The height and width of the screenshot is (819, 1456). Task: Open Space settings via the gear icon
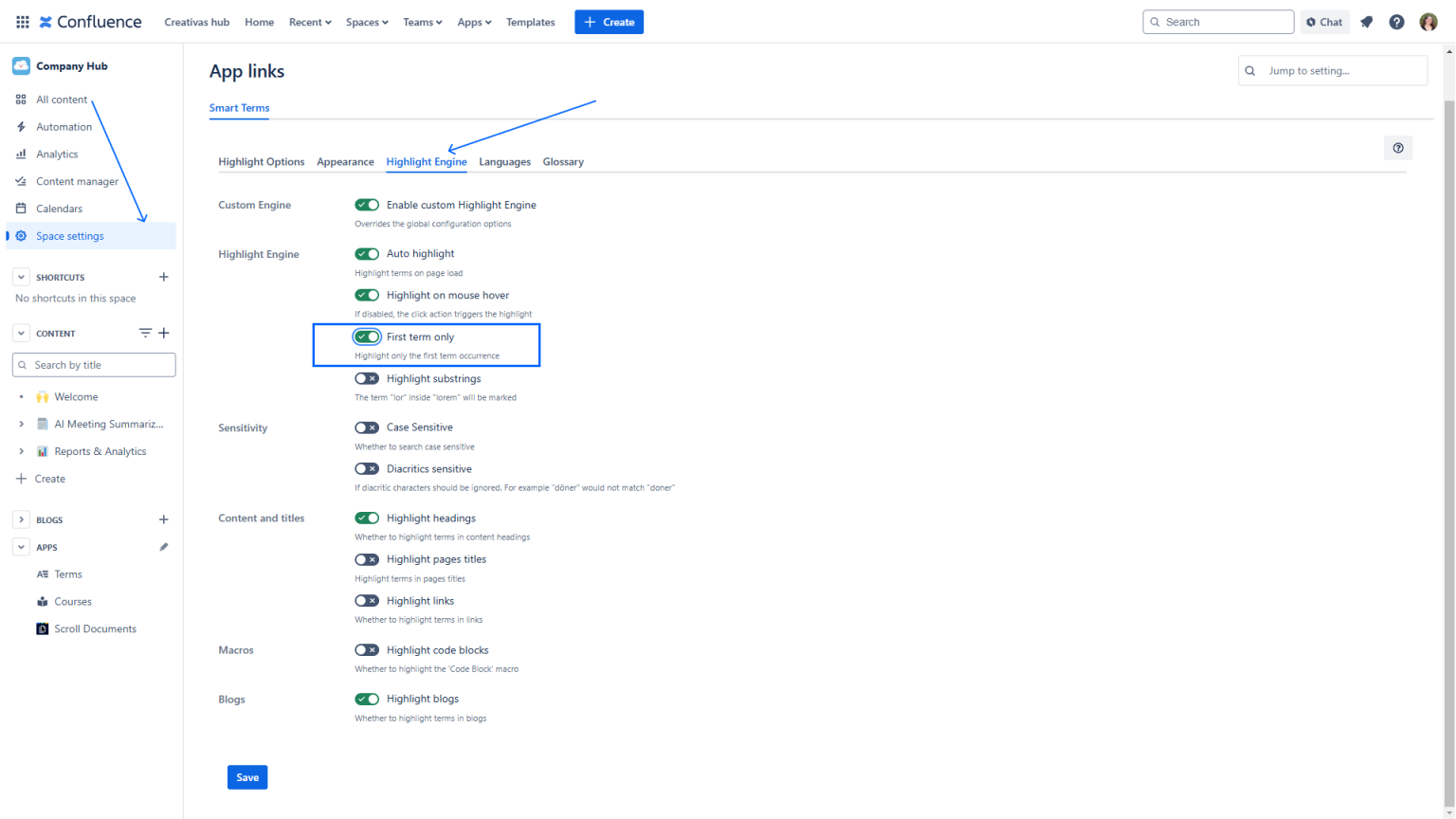(x=20, y=235)
